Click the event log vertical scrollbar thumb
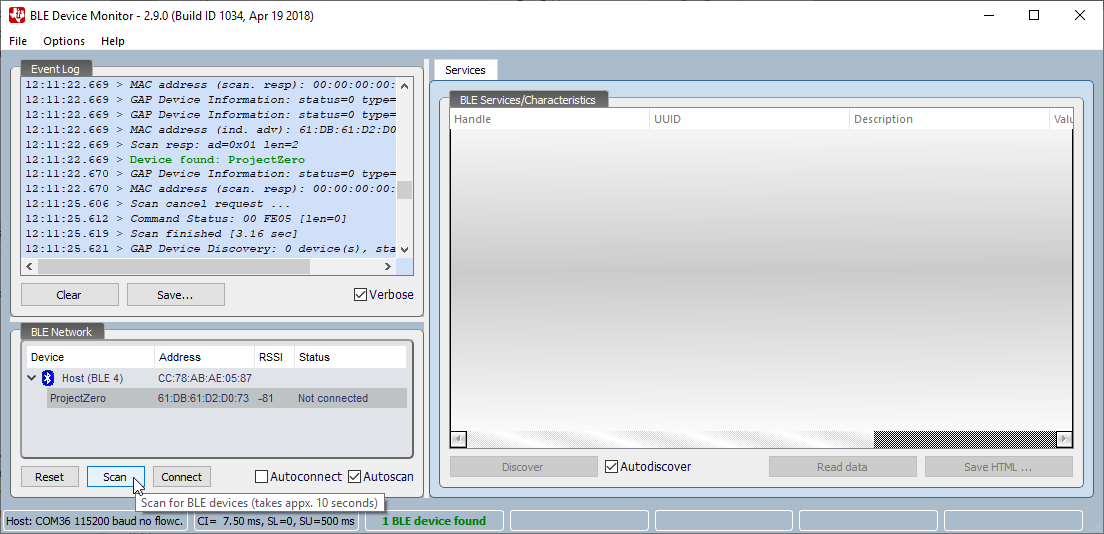Image resolution: width=1104 pixels, height=534 pixels. [405, 190]
